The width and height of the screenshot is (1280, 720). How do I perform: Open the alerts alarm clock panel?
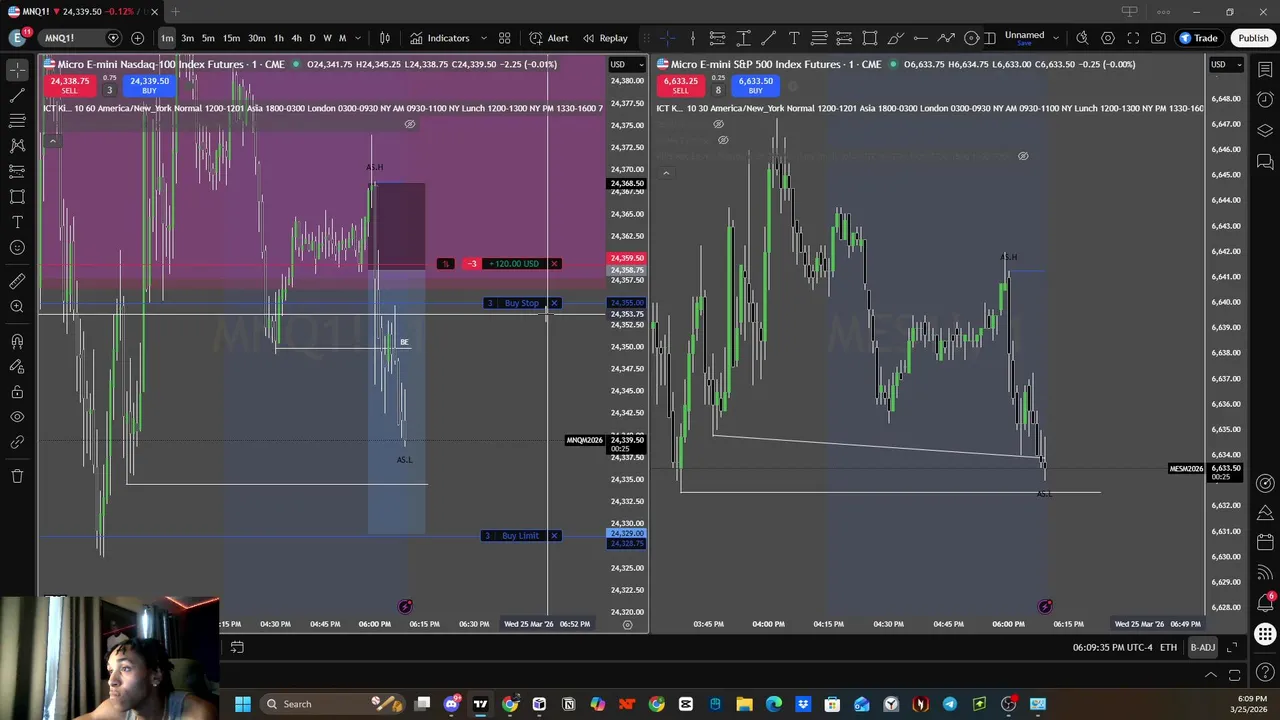click(x=1265, y=100)
